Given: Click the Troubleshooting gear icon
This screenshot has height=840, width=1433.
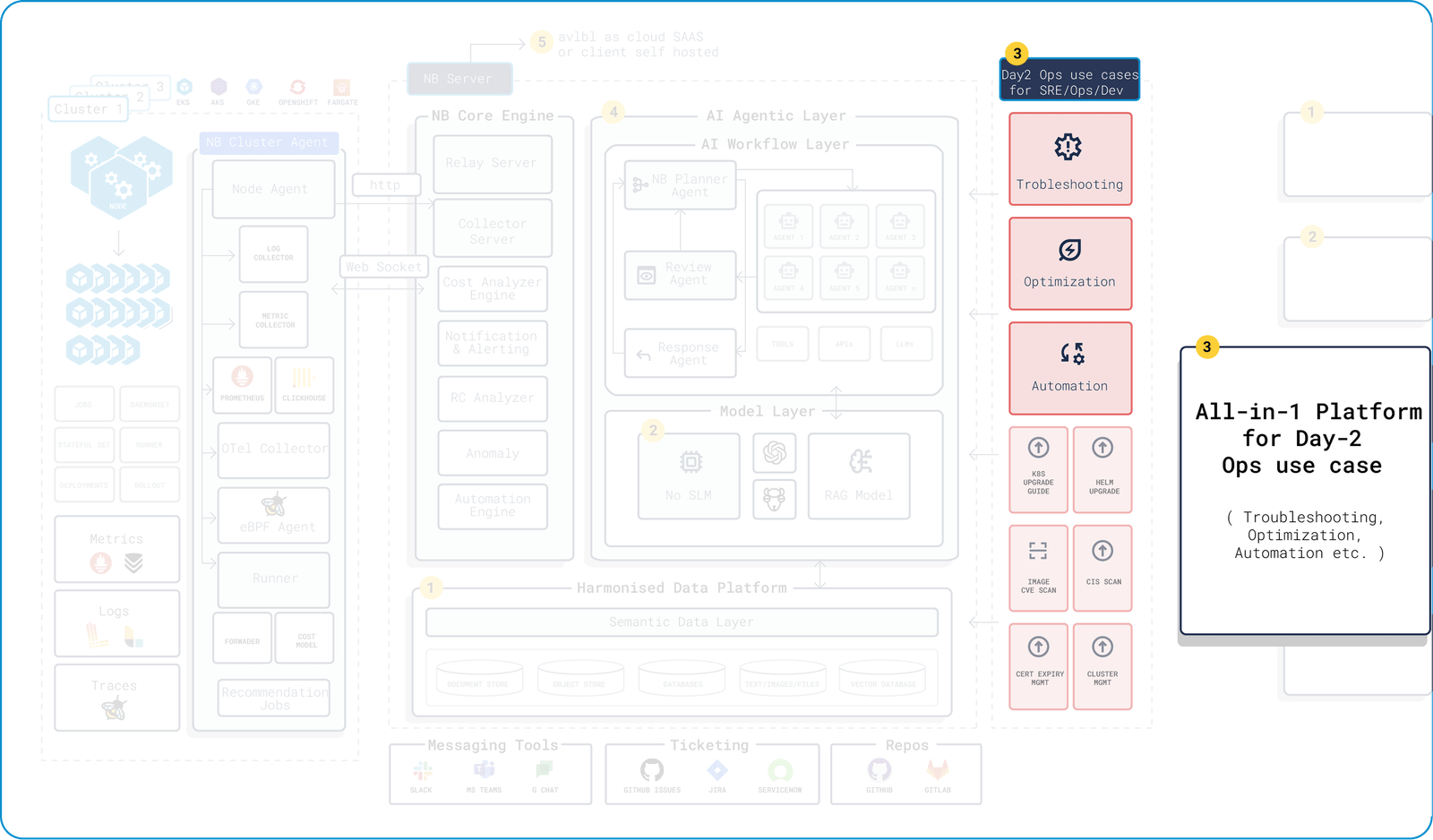Looking at the screenshot, I should click(x=1068, y=147).
